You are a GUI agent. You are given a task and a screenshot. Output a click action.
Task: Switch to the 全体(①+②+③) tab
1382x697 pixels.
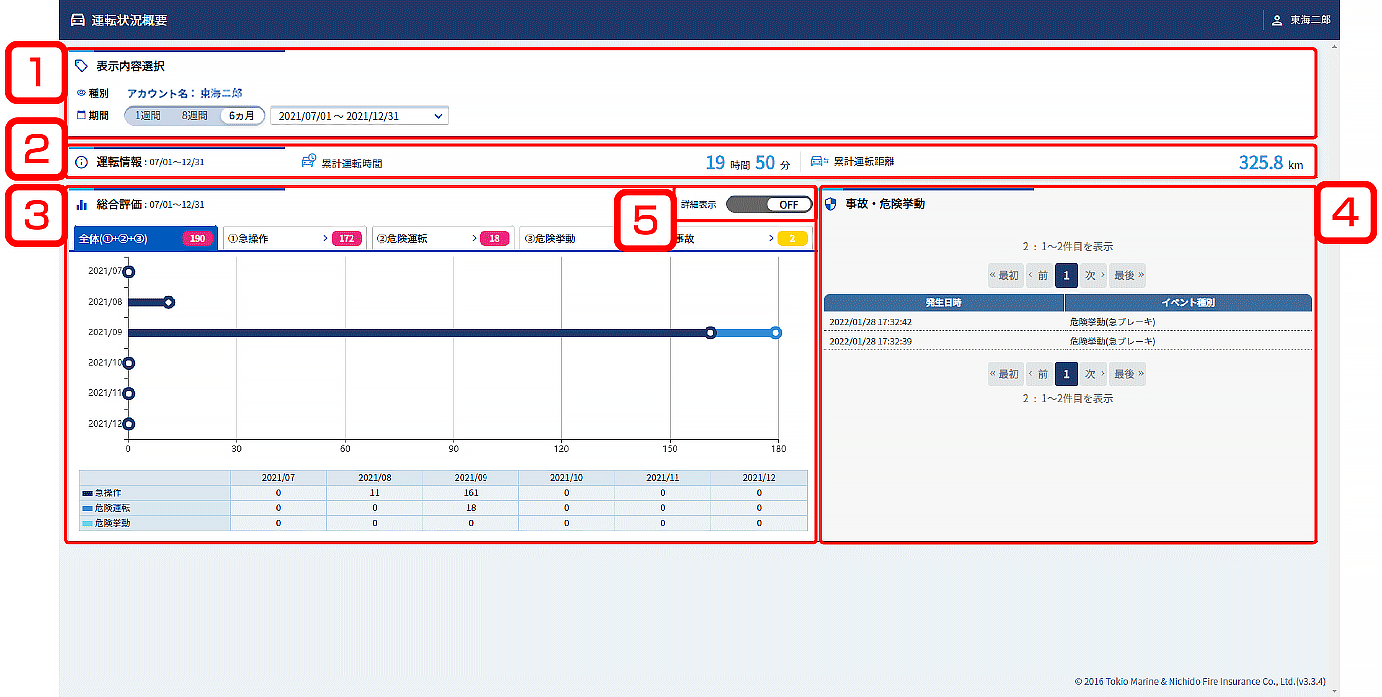146,239
